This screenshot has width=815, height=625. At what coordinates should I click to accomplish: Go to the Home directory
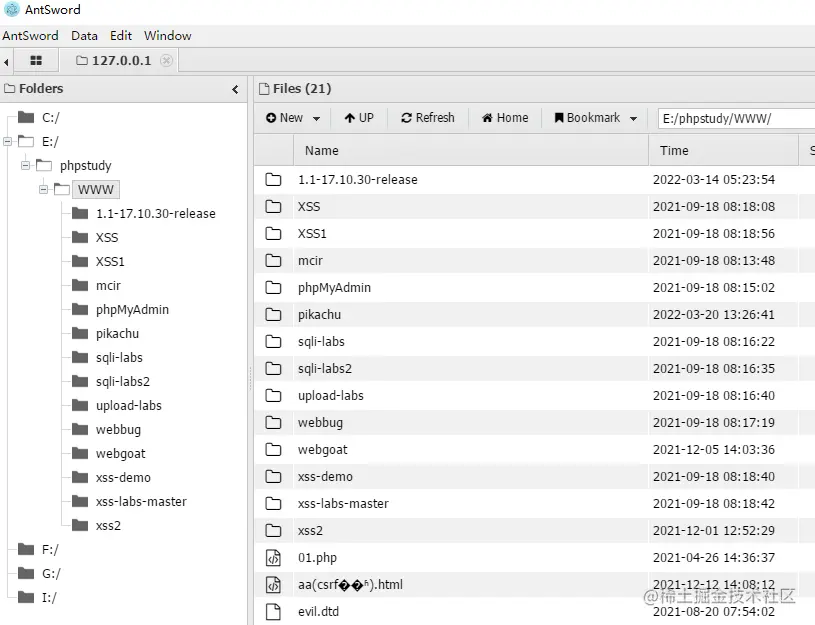tap(505, 118)
